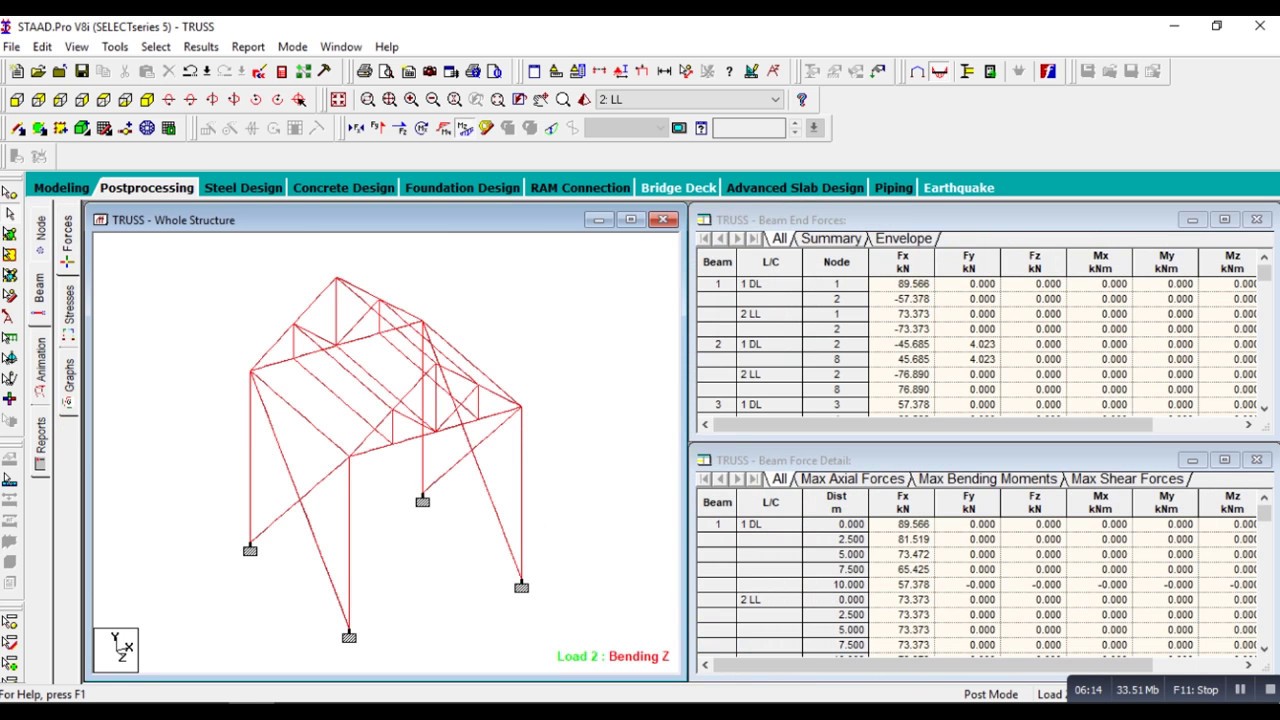
Task: Open Print Preview from the toolbar
Action: point(386,71)
